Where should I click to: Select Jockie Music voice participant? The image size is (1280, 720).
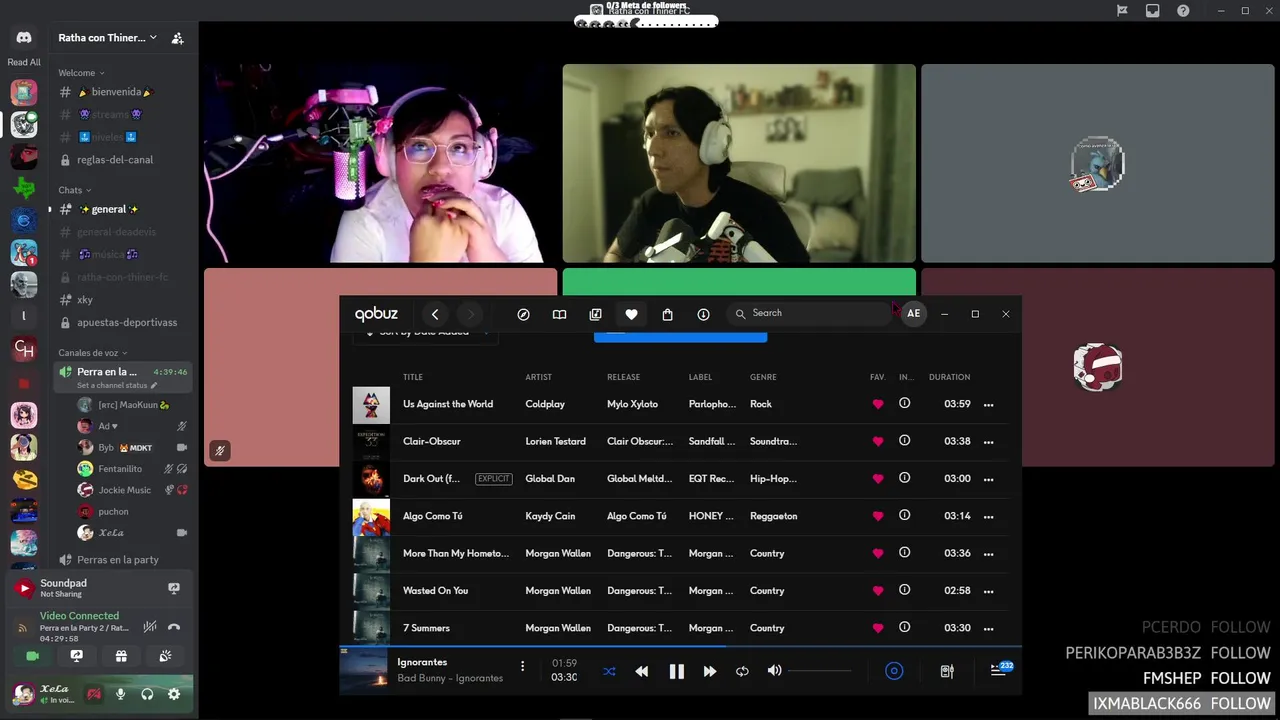click(x=125, y=490)
